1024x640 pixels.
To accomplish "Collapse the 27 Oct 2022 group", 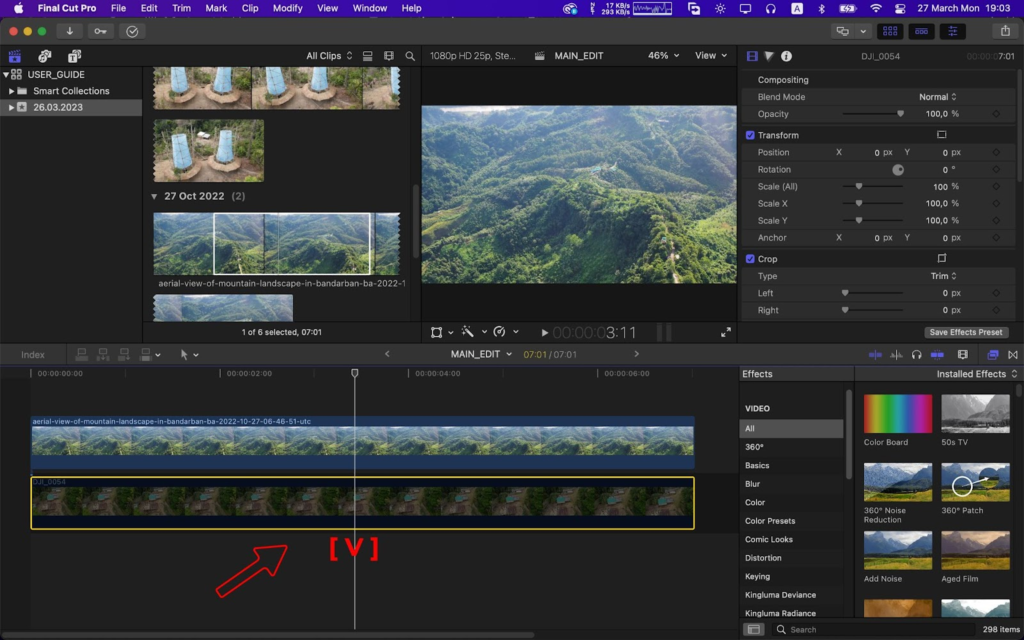I will coord(154,197).
